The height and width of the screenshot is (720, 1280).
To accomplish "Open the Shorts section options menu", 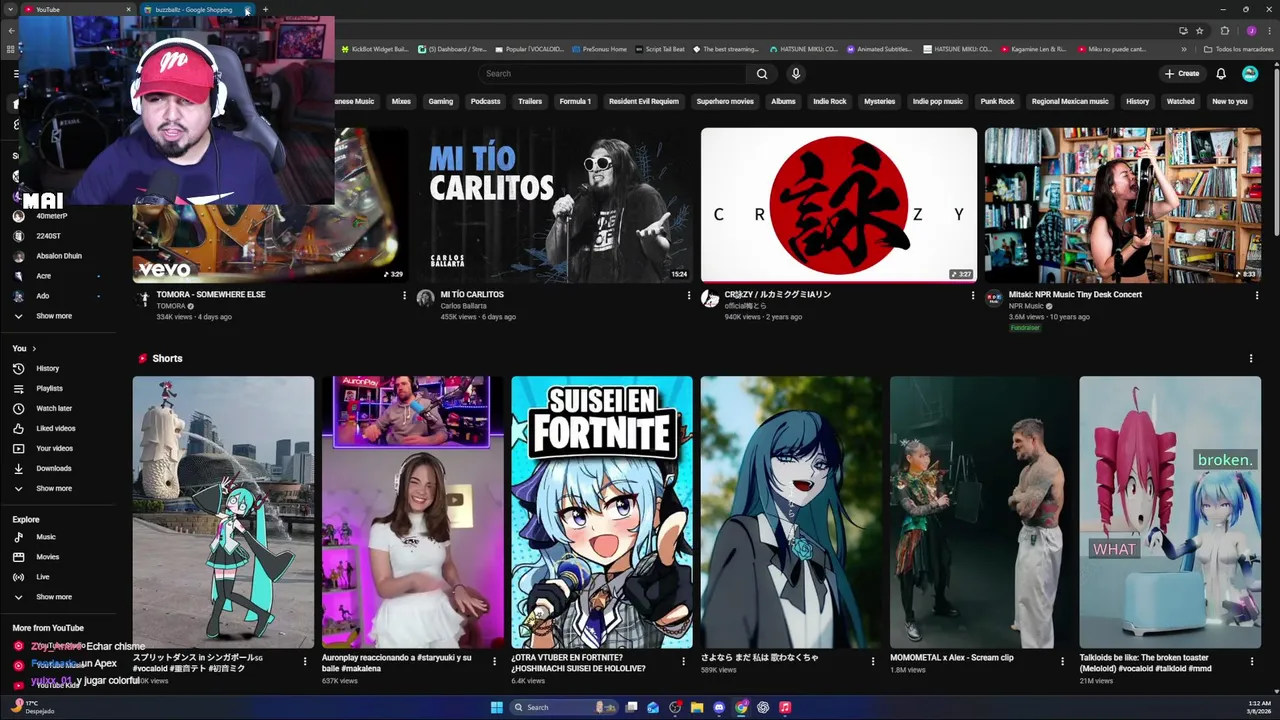I will coord(1250,358).
